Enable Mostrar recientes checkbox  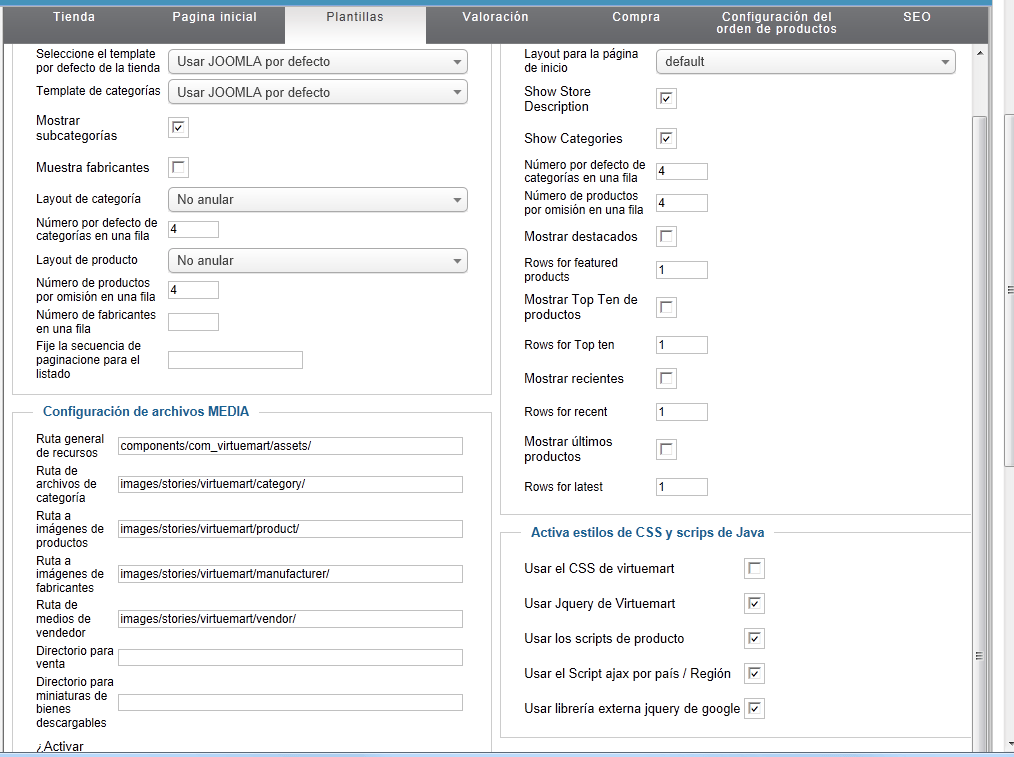666,378
